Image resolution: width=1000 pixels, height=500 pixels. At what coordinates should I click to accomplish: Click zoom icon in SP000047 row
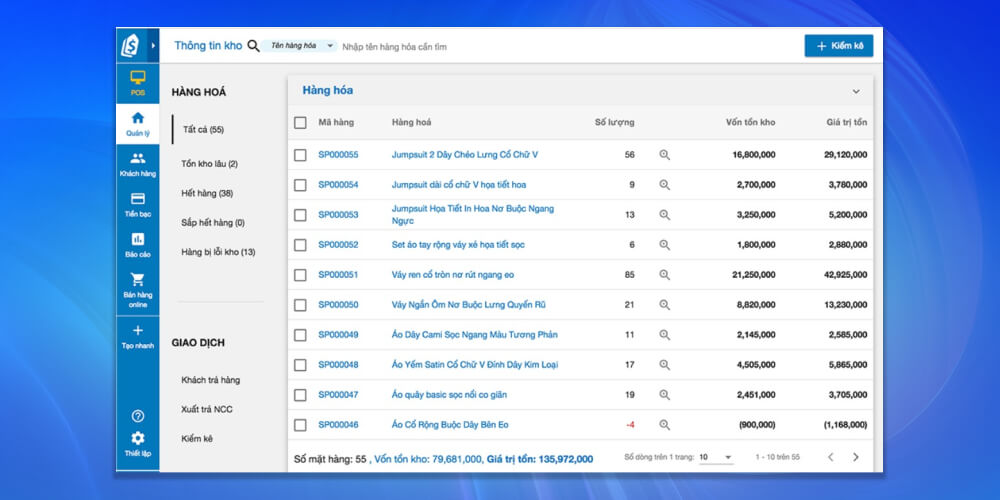(665, 395)
